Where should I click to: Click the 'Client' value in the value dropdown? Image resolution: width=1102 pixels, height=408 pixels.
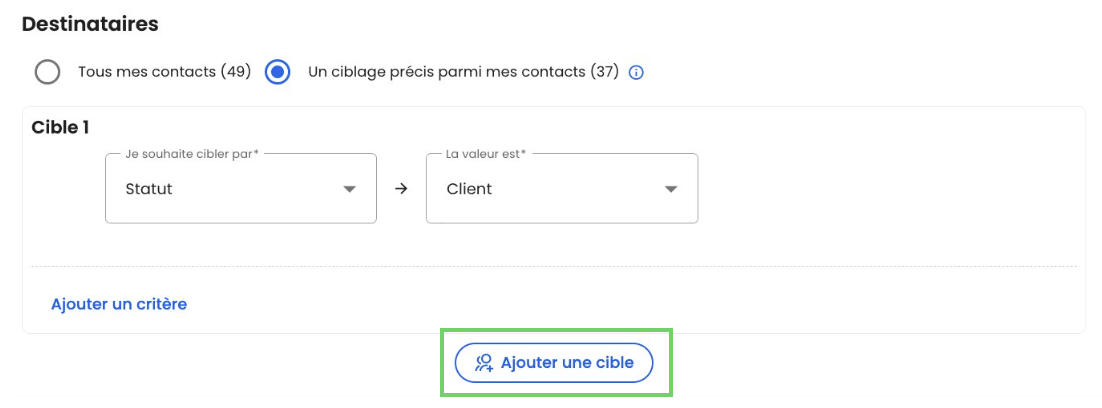[x=469, y=189]
